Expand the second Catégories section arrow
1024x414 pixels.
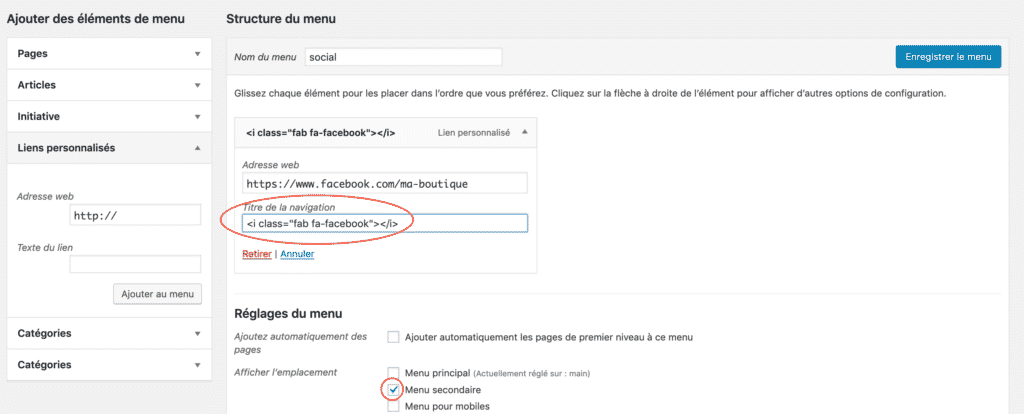(198, 364)
